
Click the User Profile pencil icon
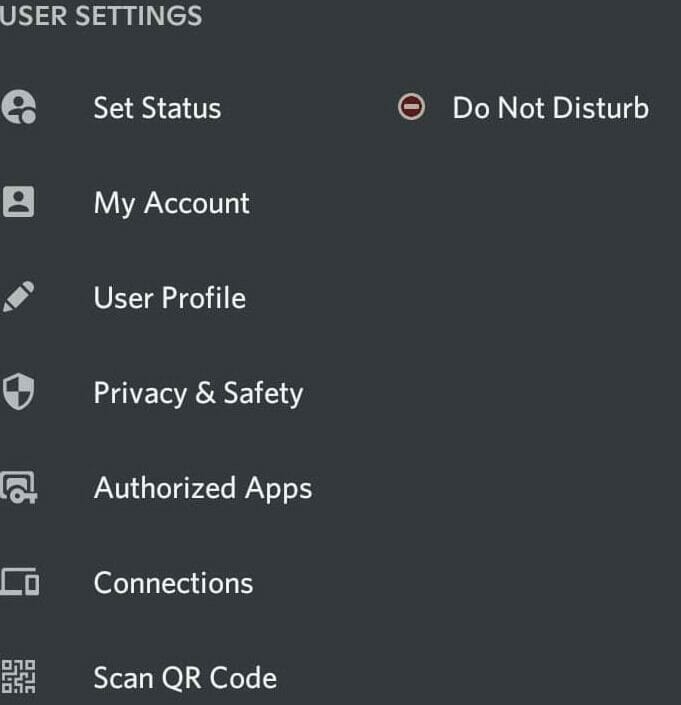(18, 298)
